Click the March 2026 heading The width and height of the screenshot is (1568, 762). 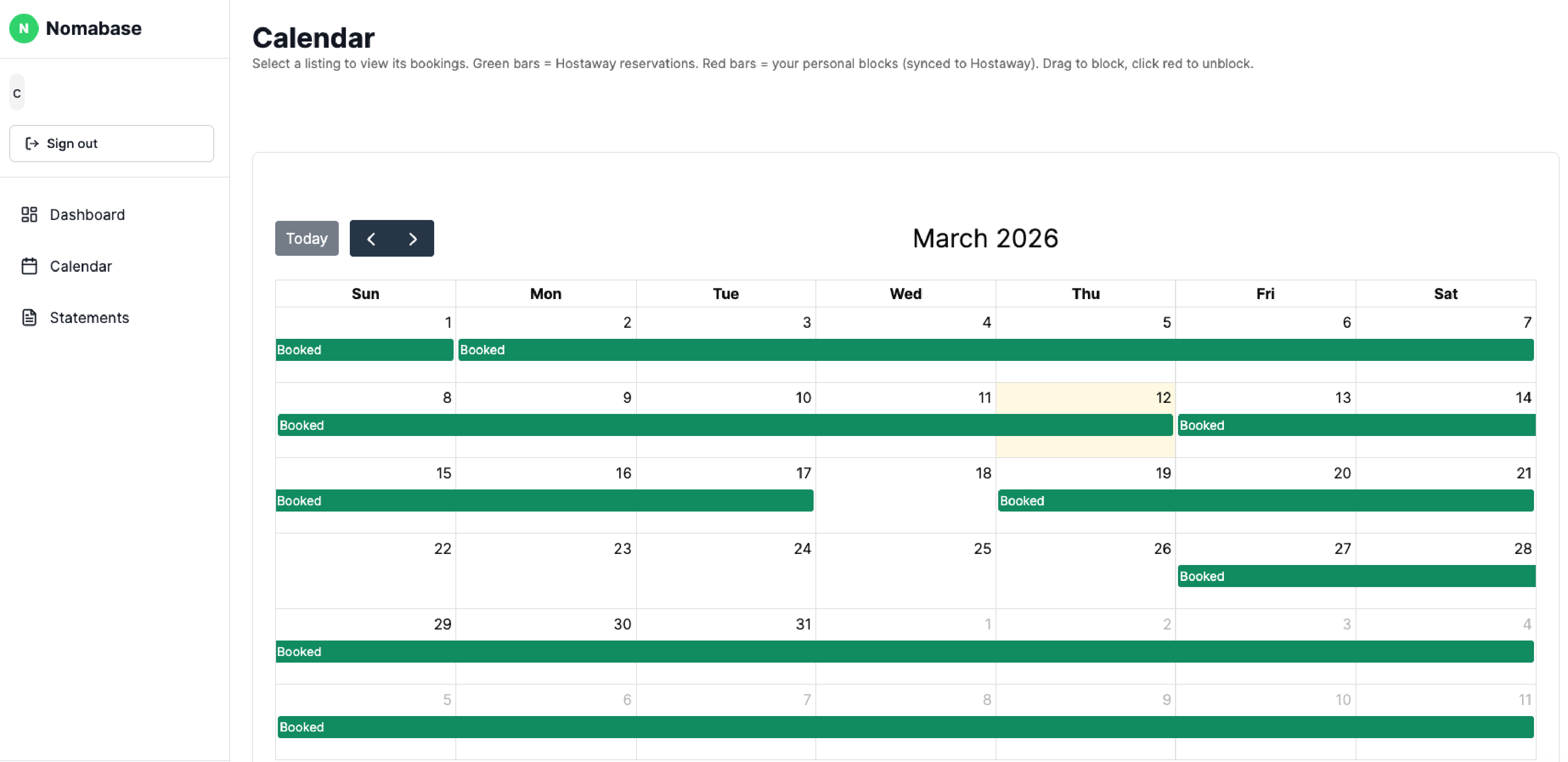point(984,238)
